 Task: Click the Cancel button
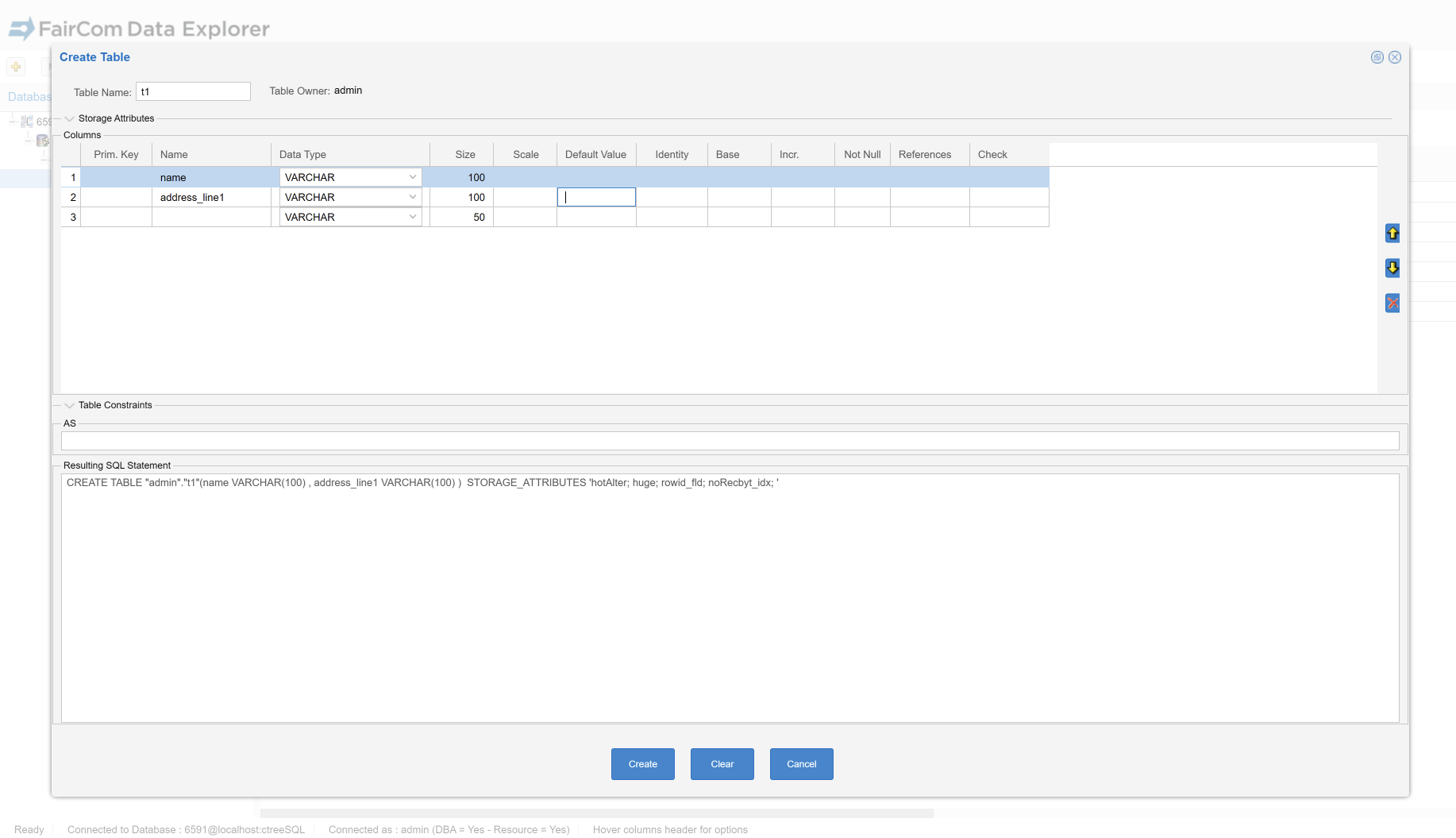coord(802,764)
